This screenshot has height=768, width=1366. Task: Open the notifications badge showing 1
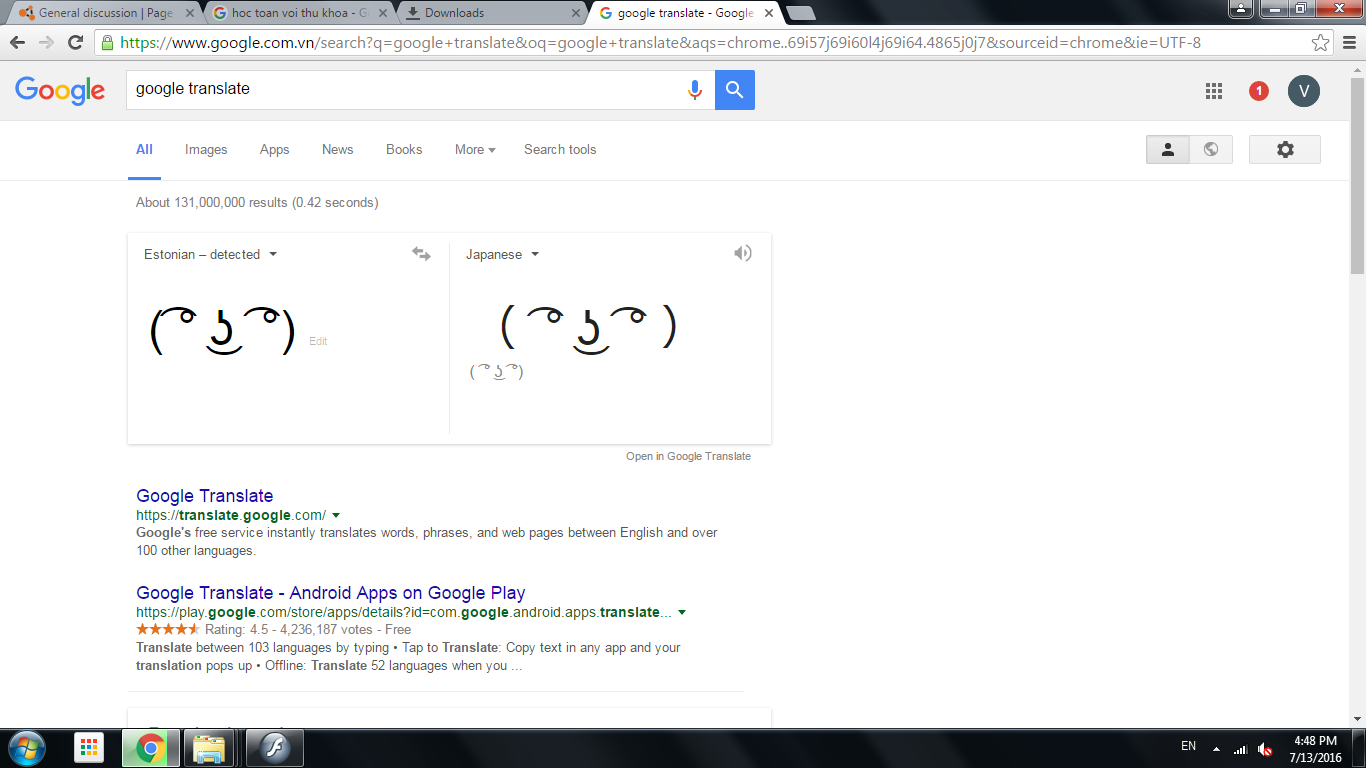1259,91
